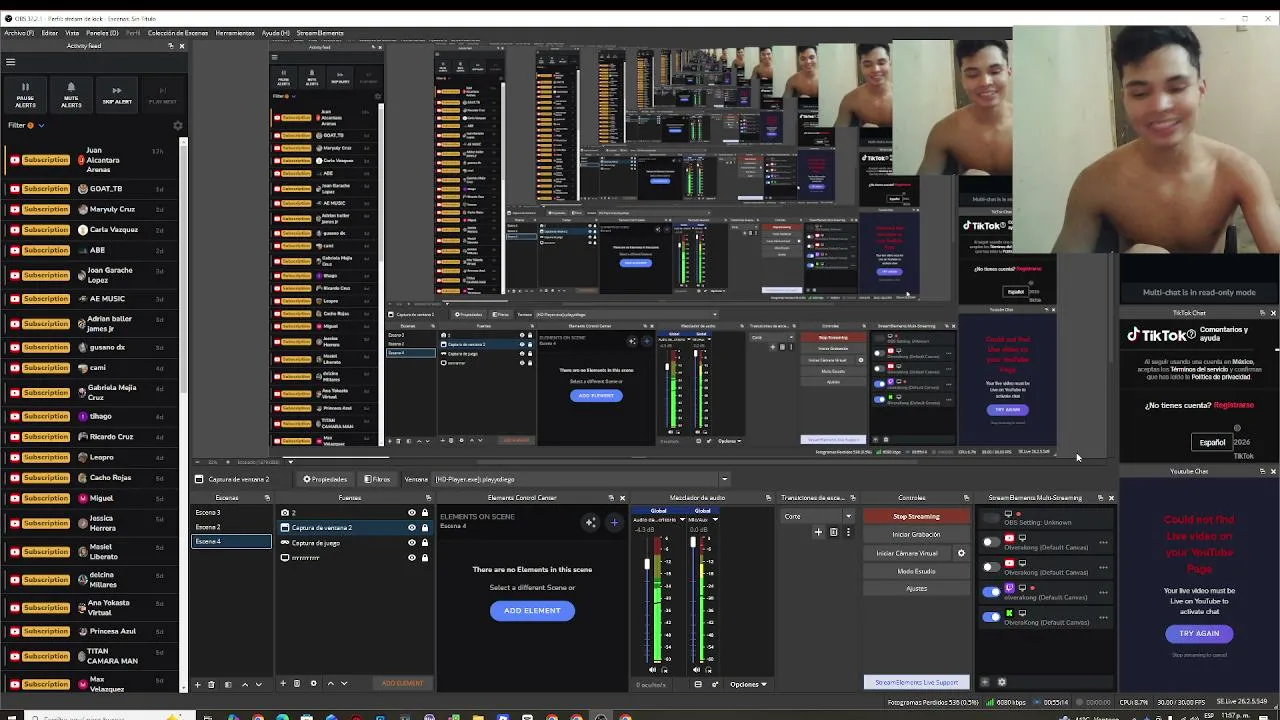1280x720 pixels.
Task: Add a new scene with the plus icon
Action: tap(198, 684)
